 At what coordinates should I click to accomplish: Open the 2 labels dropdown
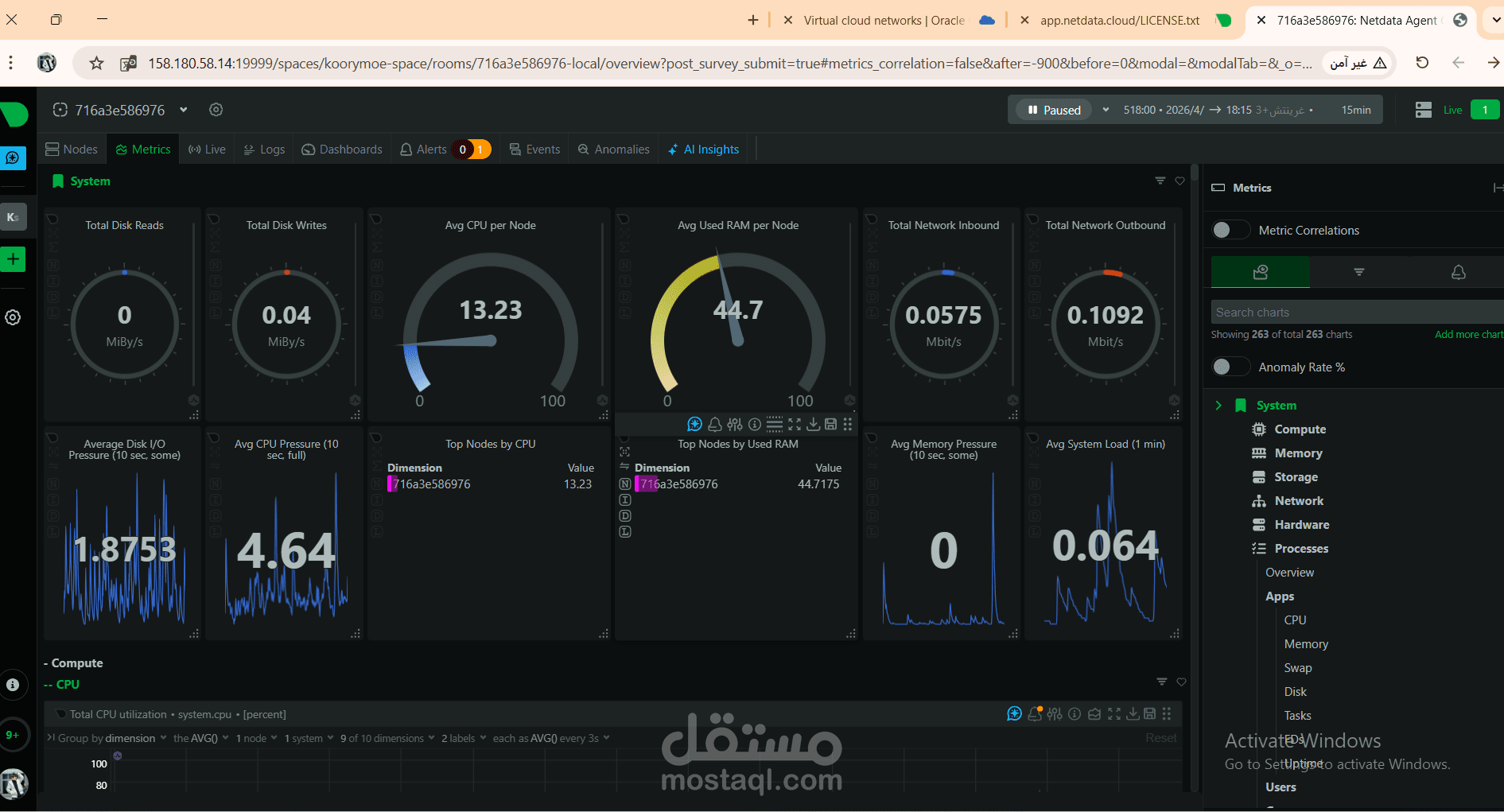click(x=464, y=738)
